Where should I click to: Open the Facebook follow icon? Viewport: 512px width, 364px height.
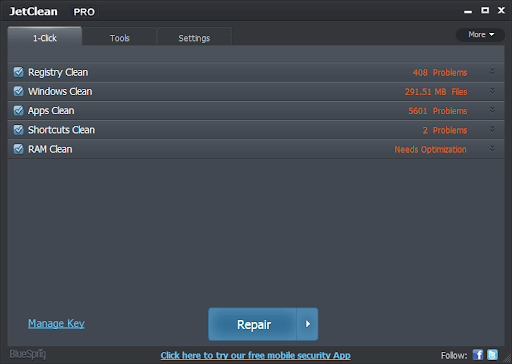pos(478,355)
